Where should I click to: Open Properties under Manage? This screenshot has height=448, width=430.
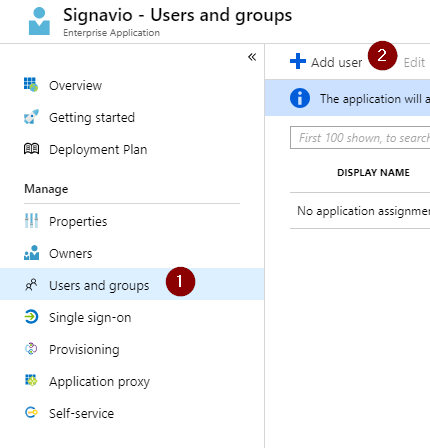pyautogui.click(x=78, y=222)
